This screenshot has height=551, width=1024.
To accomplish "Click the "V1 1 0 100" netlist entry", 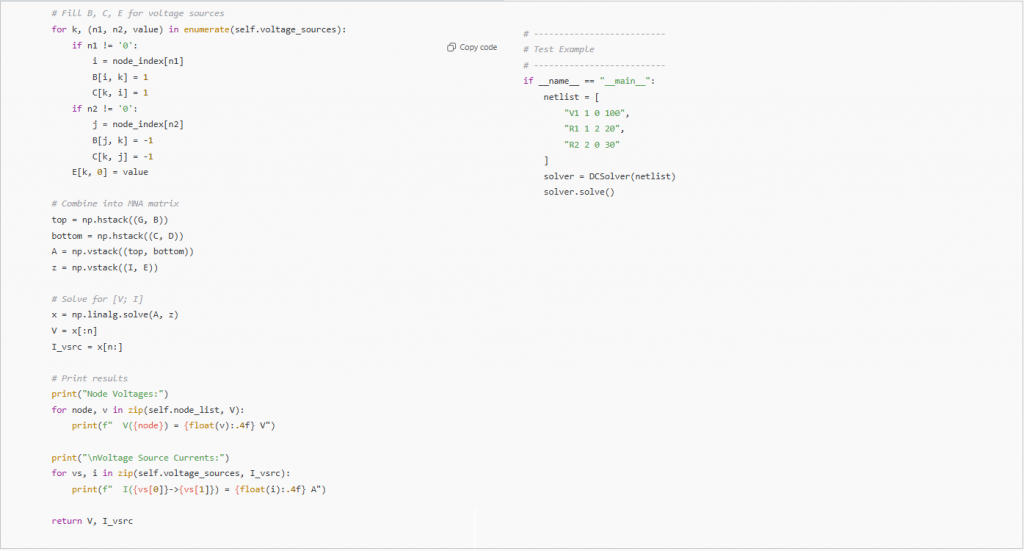I will 597,113.
